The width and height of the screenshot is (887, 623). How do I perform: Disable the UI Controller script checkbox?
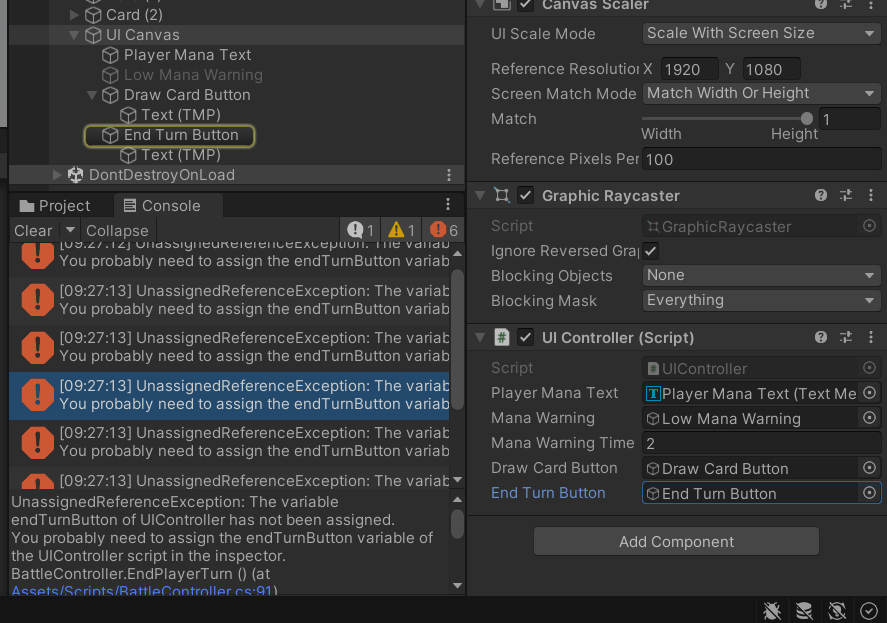[526, 338]
